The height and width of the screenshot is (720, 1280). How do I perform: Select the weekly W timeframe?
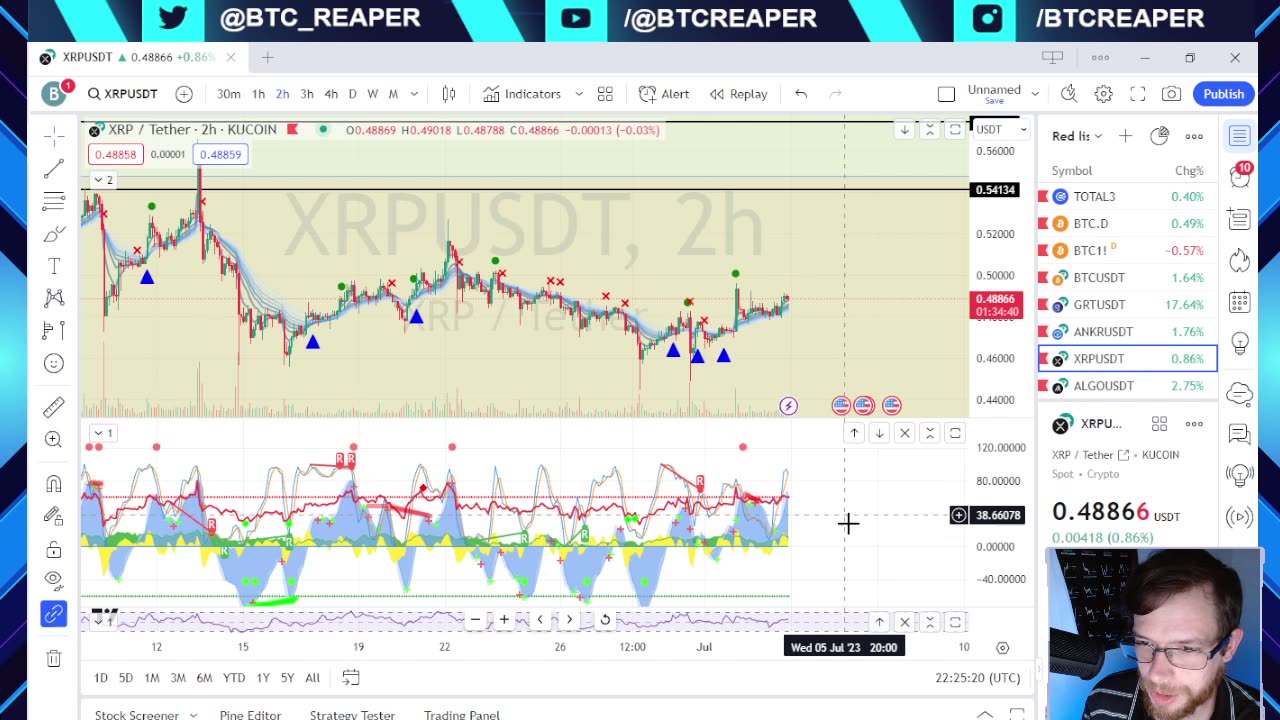pyautogui.click(x=372, y=94)
